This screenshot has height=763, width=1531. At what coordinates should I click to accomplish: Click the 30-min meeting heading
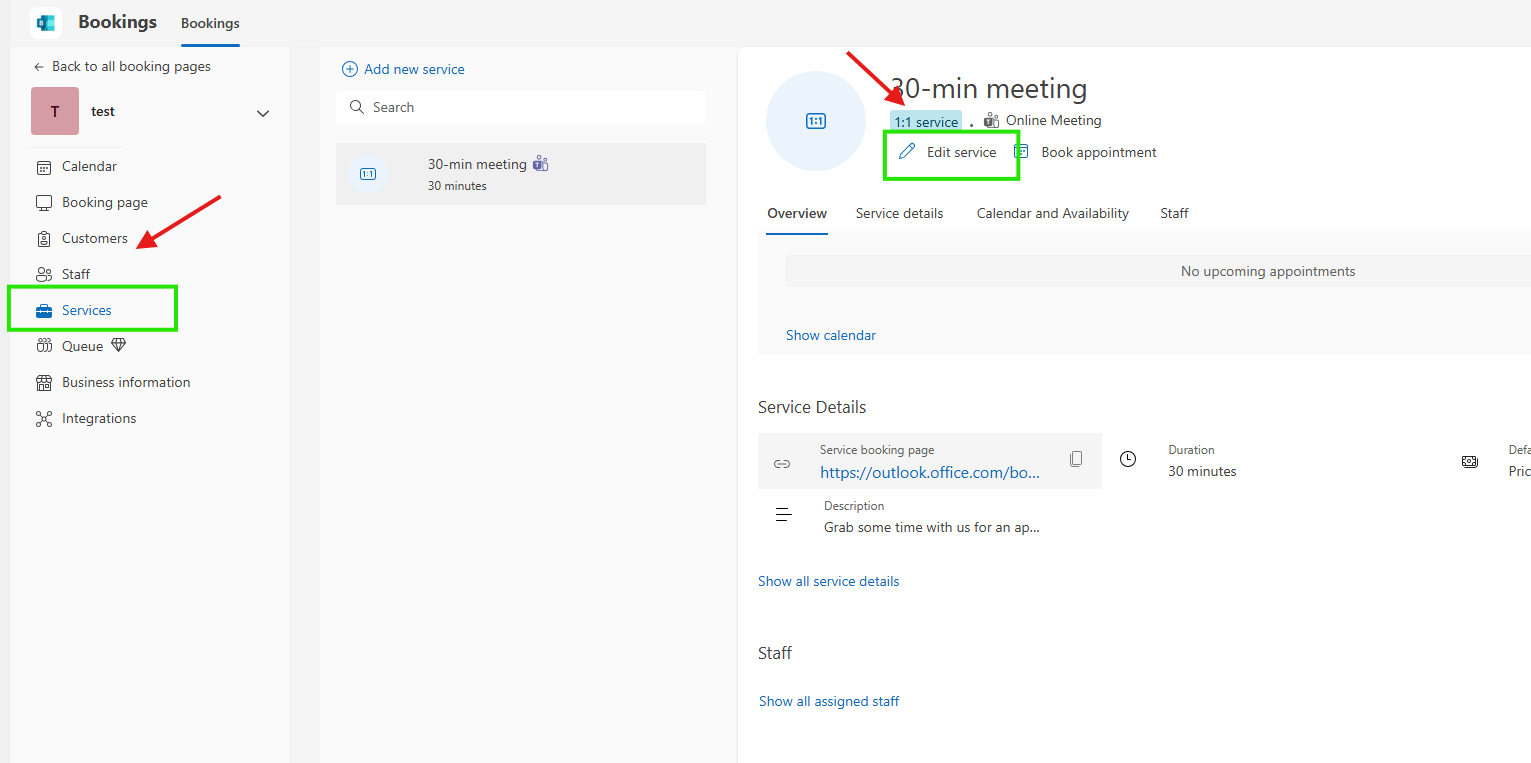coord(988,89)
